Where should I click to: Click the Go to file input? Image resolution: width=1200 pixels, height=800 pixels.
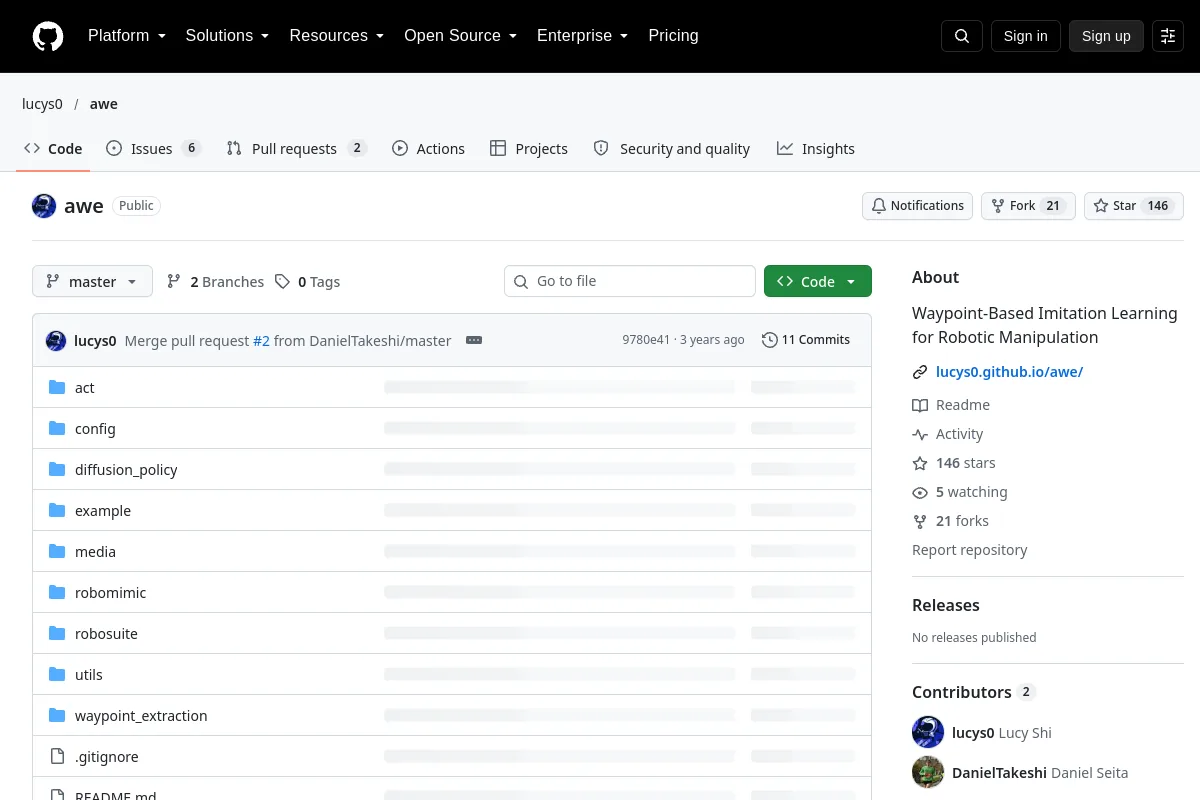(630, 281)
